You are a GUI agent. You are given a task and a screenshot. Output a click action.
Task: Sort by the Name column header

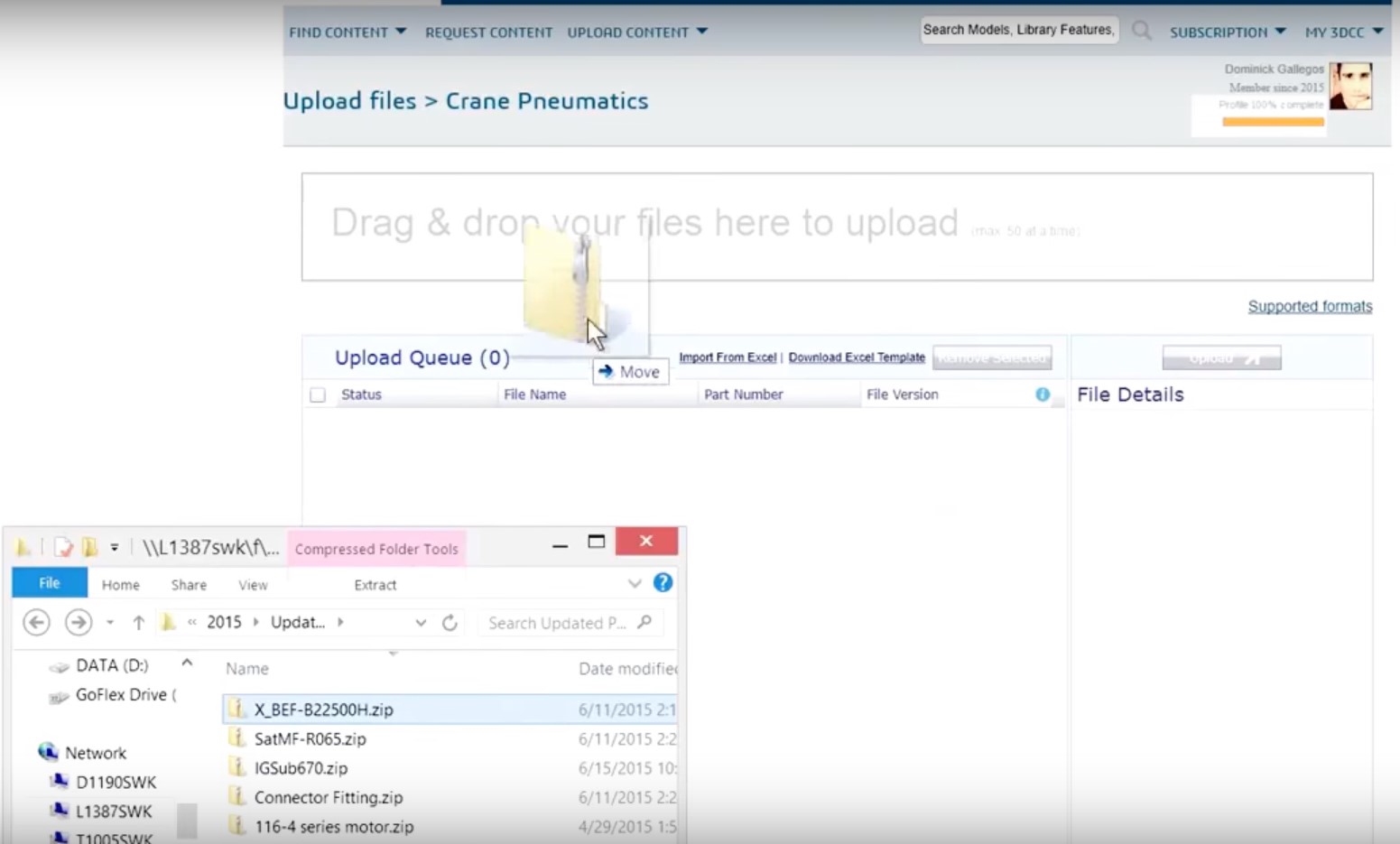[246, 668]
